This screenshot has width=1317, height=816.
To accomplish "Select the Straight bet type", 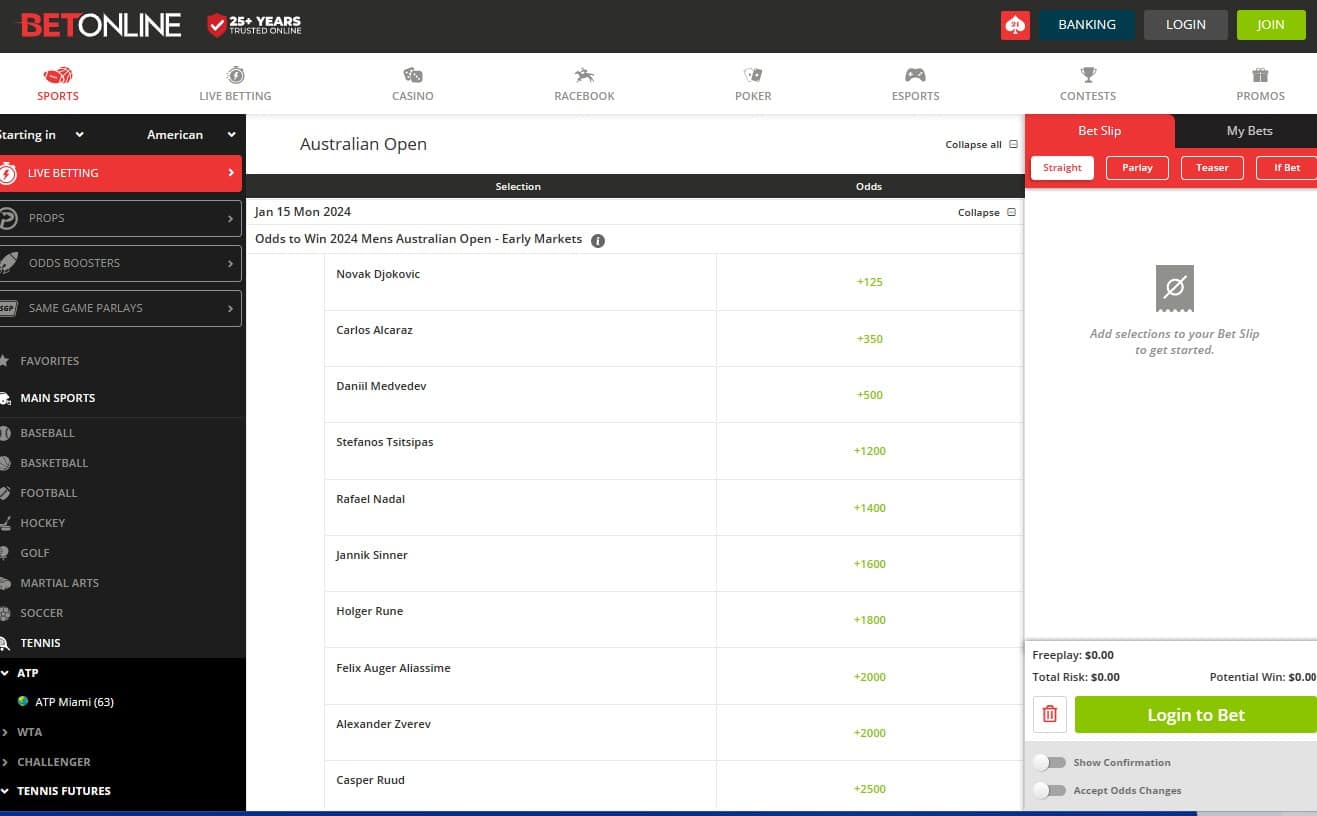I will (1062, 168).
